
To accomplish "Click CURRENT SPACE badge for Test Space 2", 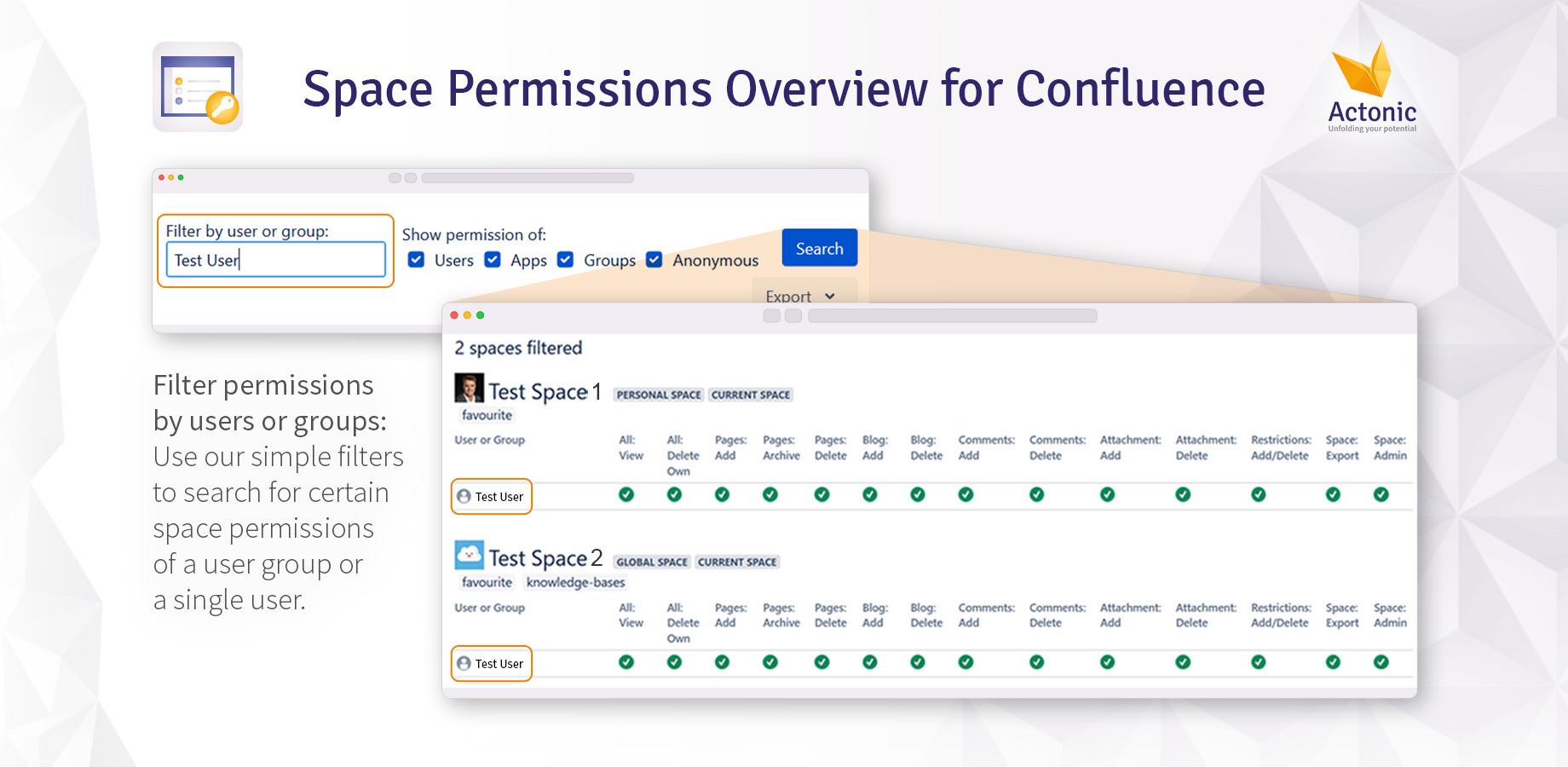I will coord(737,562).
